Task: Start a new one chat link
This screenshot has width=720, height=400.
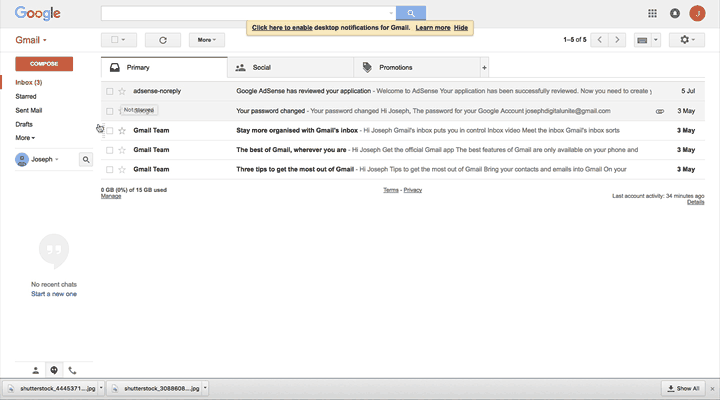Action: click(x=54, y=294)
